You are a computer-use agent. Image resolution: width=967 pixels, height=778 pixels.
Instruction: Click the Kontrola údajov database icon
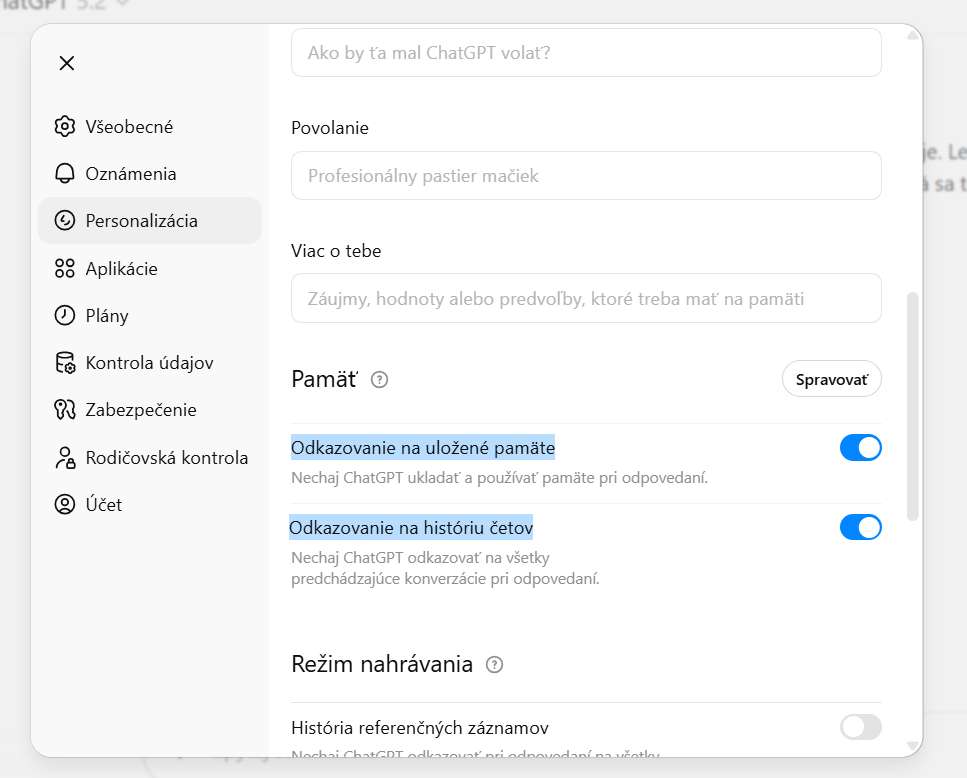(x=65, y=362)
